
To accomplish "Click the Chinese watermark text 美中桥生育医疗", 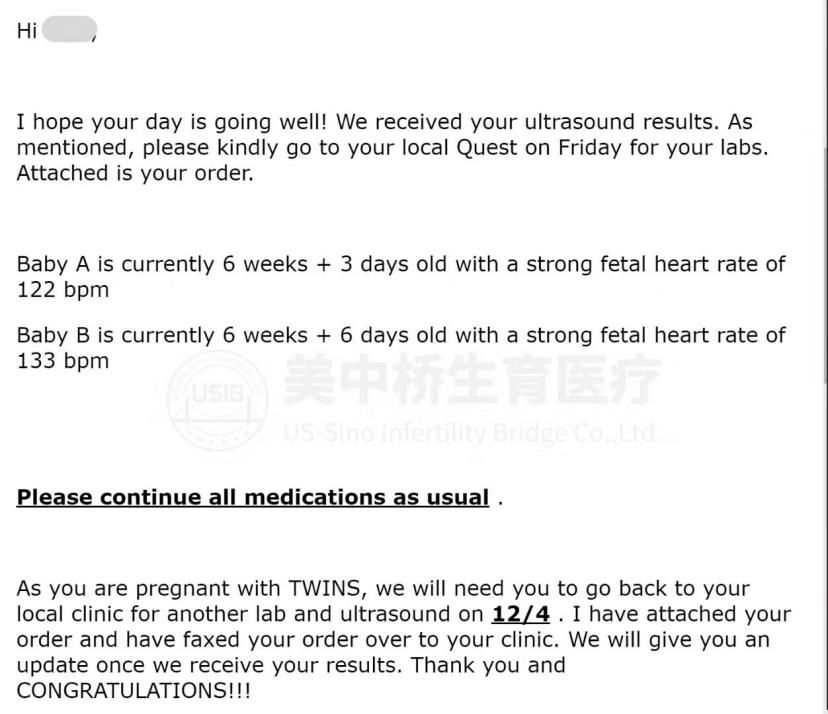I will (471, 379).
